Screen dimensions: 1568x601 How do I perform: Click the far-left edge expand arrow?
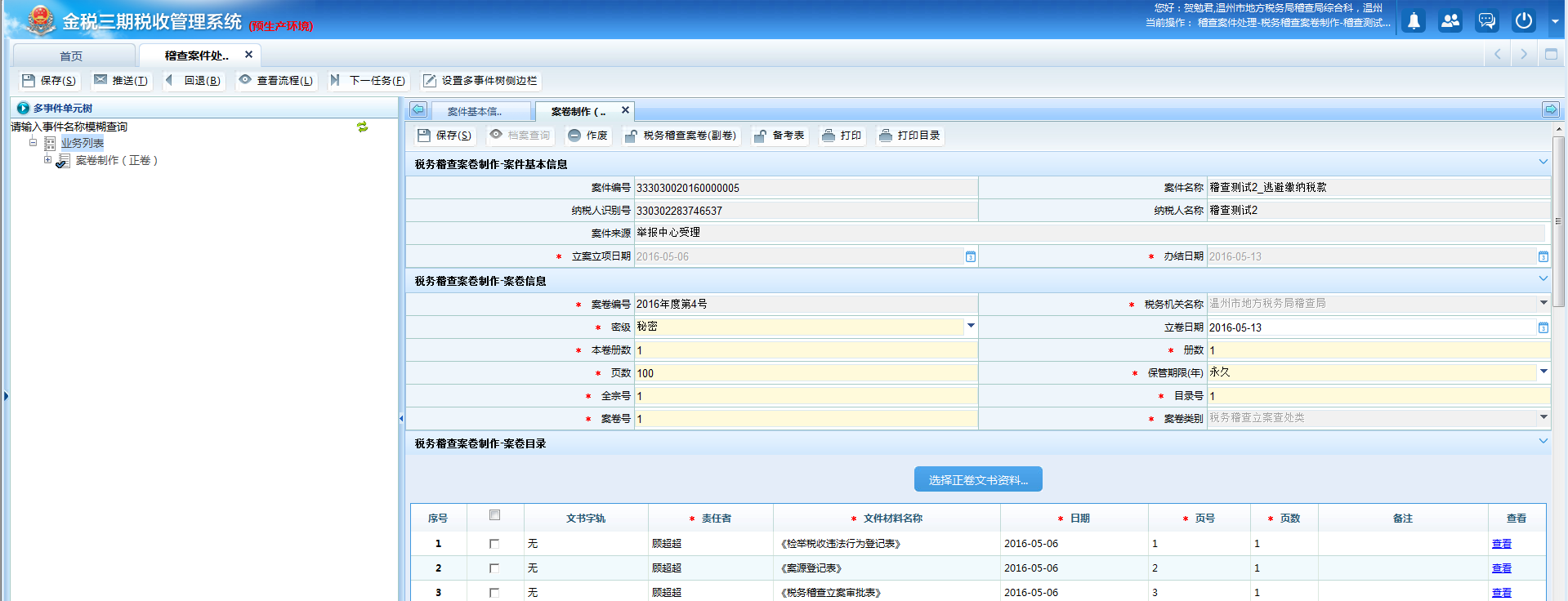click(6, 397)
